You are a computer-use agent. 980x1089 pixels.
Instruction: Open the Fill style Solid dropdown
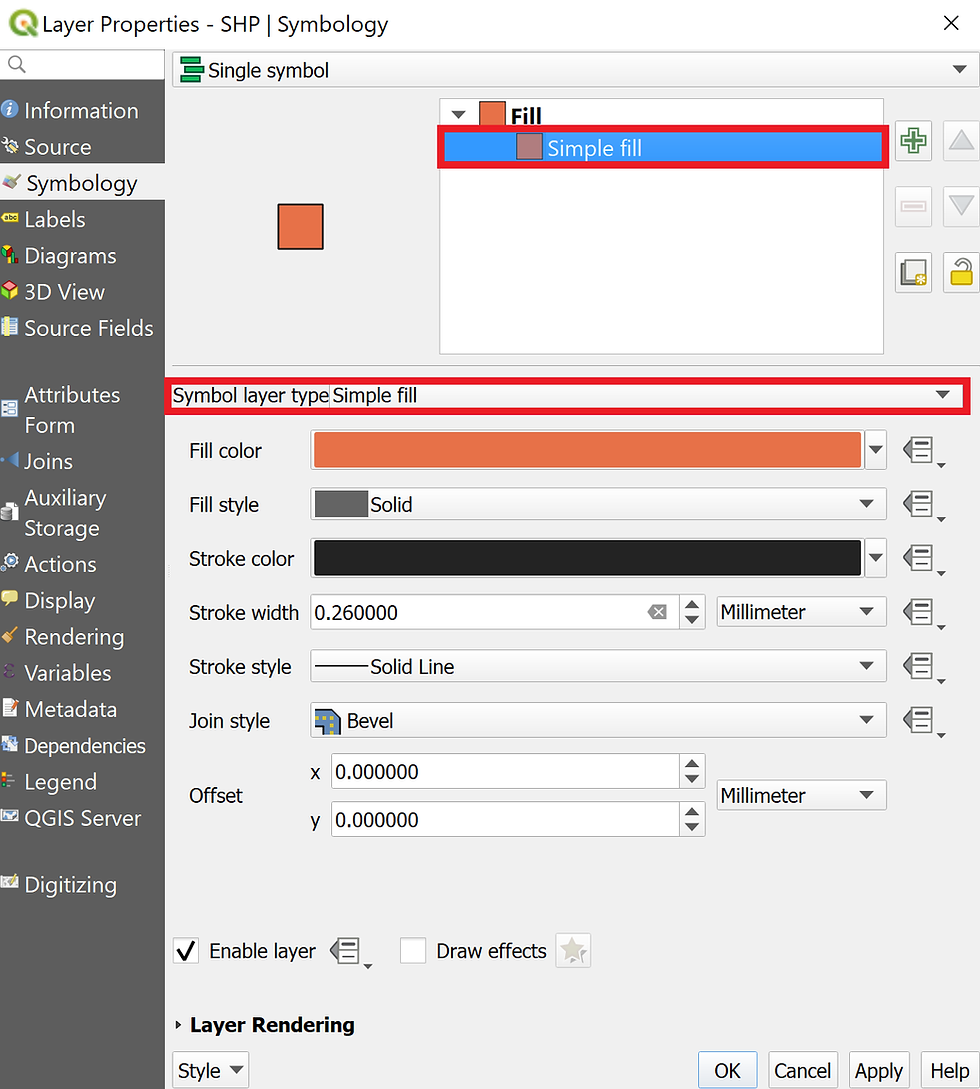pyautogui.click(x=598, y=504)
